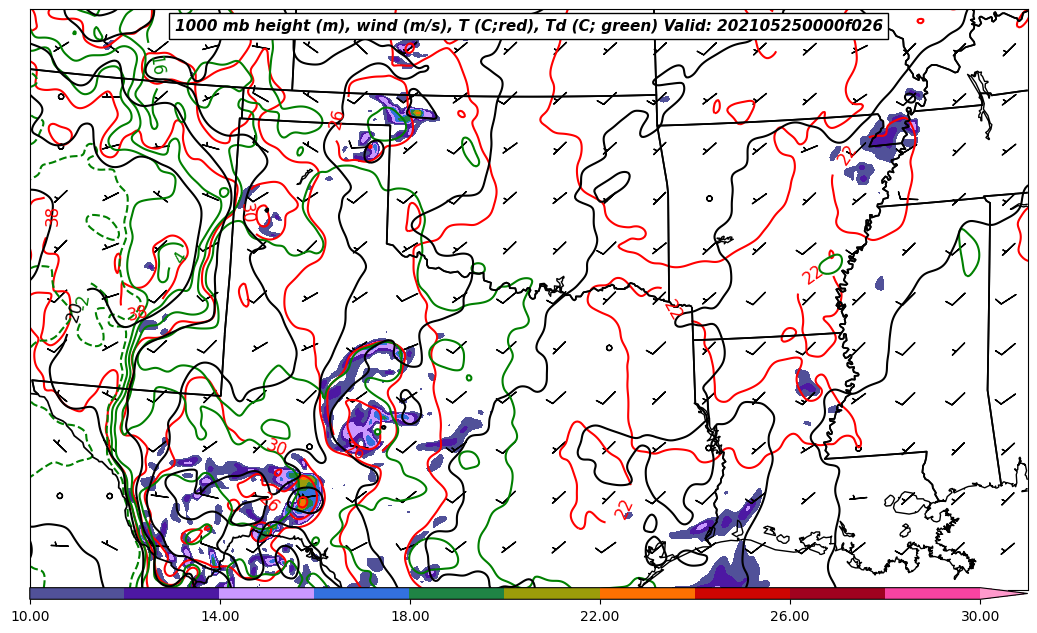1037x633 pixels.
Task: Select the dark maroon colorbar segment
Action: coord(837,593)
